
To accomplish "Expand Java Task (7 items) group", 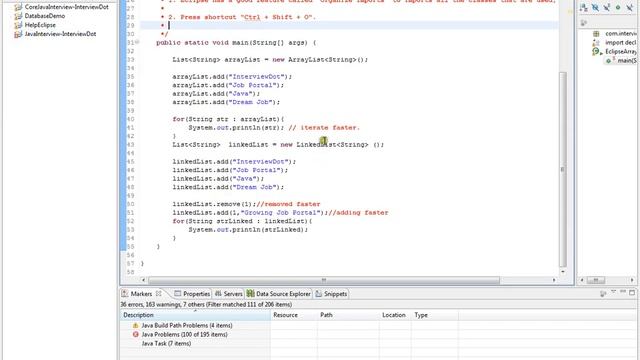I will pyautogui.click(x=166, y=344).
